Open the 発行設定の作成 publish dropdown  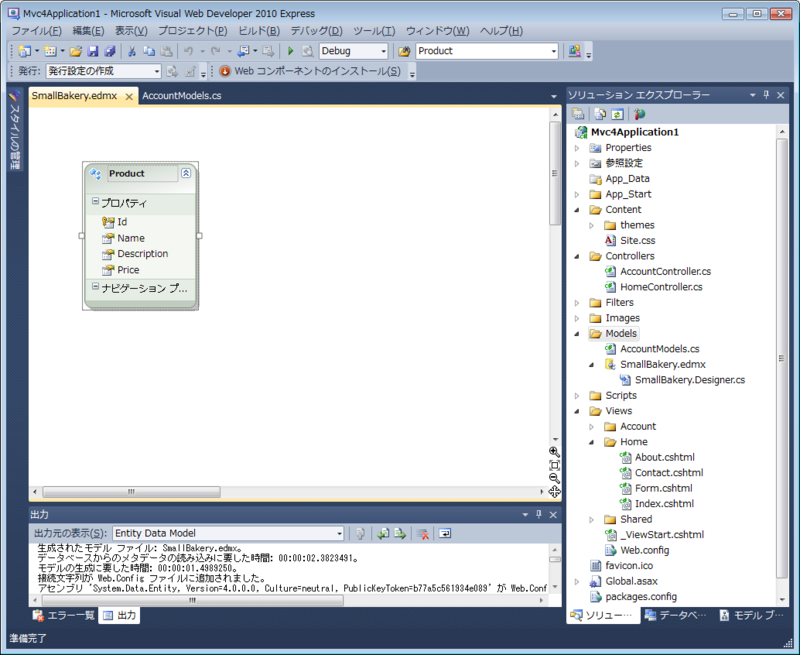[157, 71]
